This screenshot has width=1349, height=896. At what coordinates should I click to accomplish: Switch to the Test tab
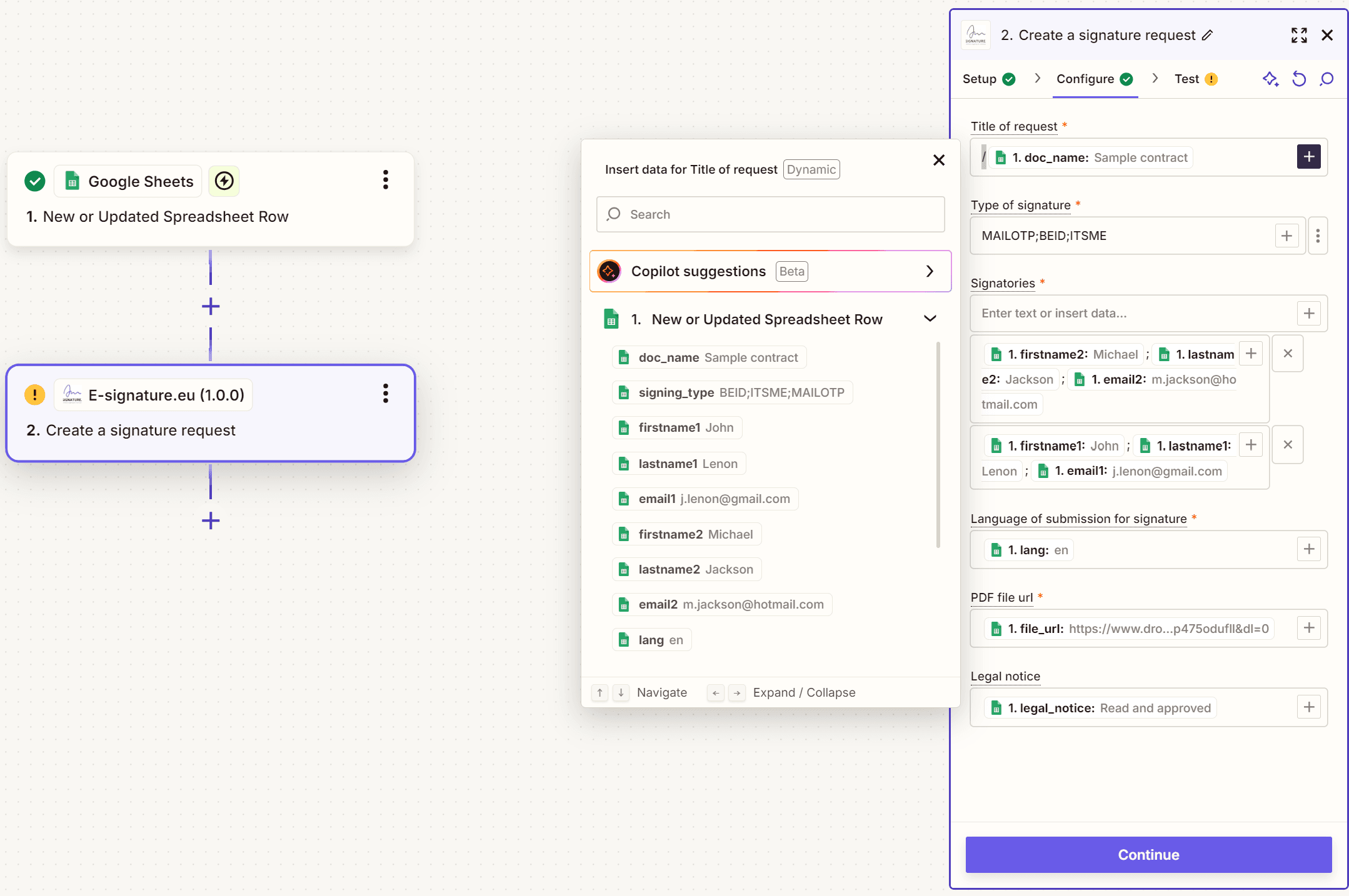click(1196, 79)
